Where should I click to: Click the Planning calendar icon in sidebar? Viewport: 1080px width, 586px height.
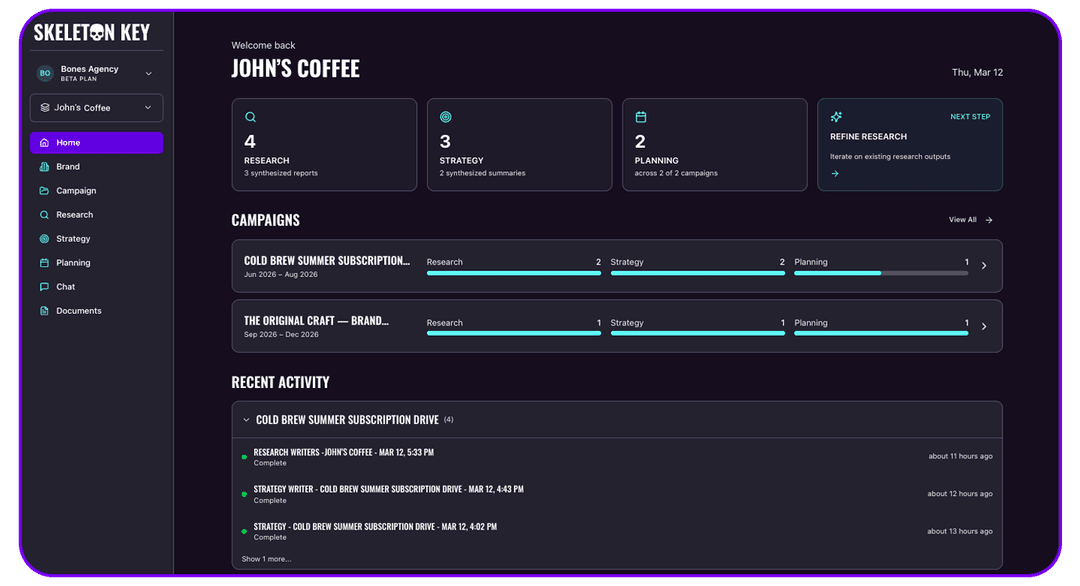point(44,263)
